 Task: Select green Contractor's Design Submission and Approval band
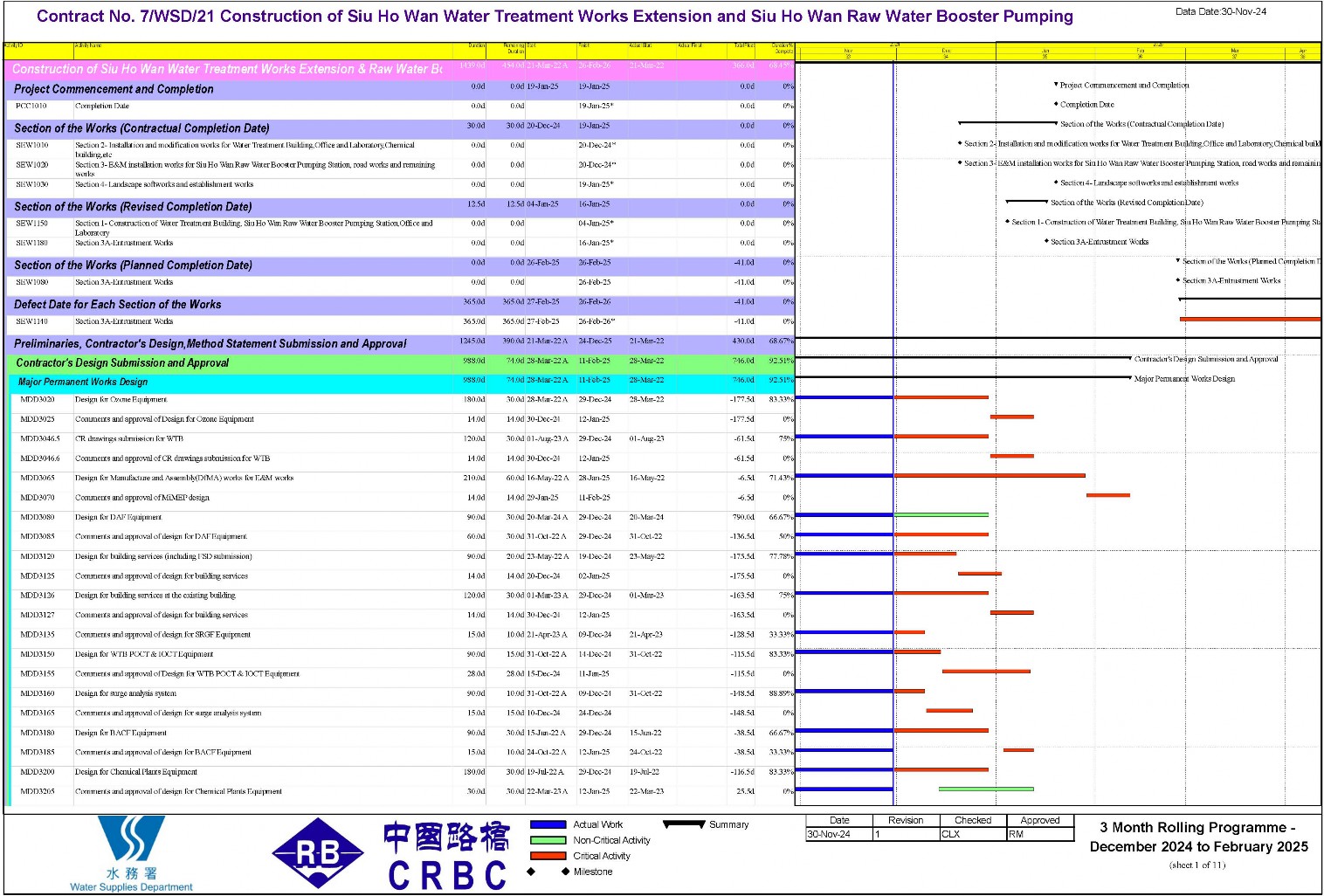401,363
